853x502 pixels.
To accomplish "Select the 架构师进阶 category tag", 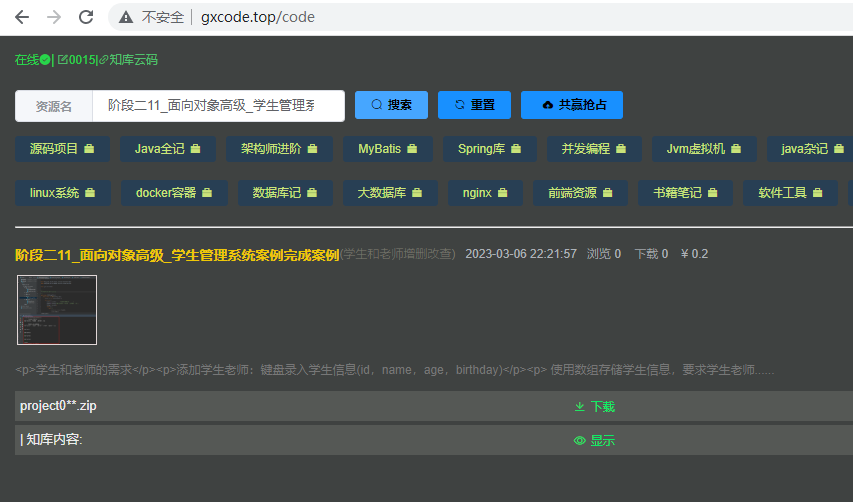I will (280, 149).
